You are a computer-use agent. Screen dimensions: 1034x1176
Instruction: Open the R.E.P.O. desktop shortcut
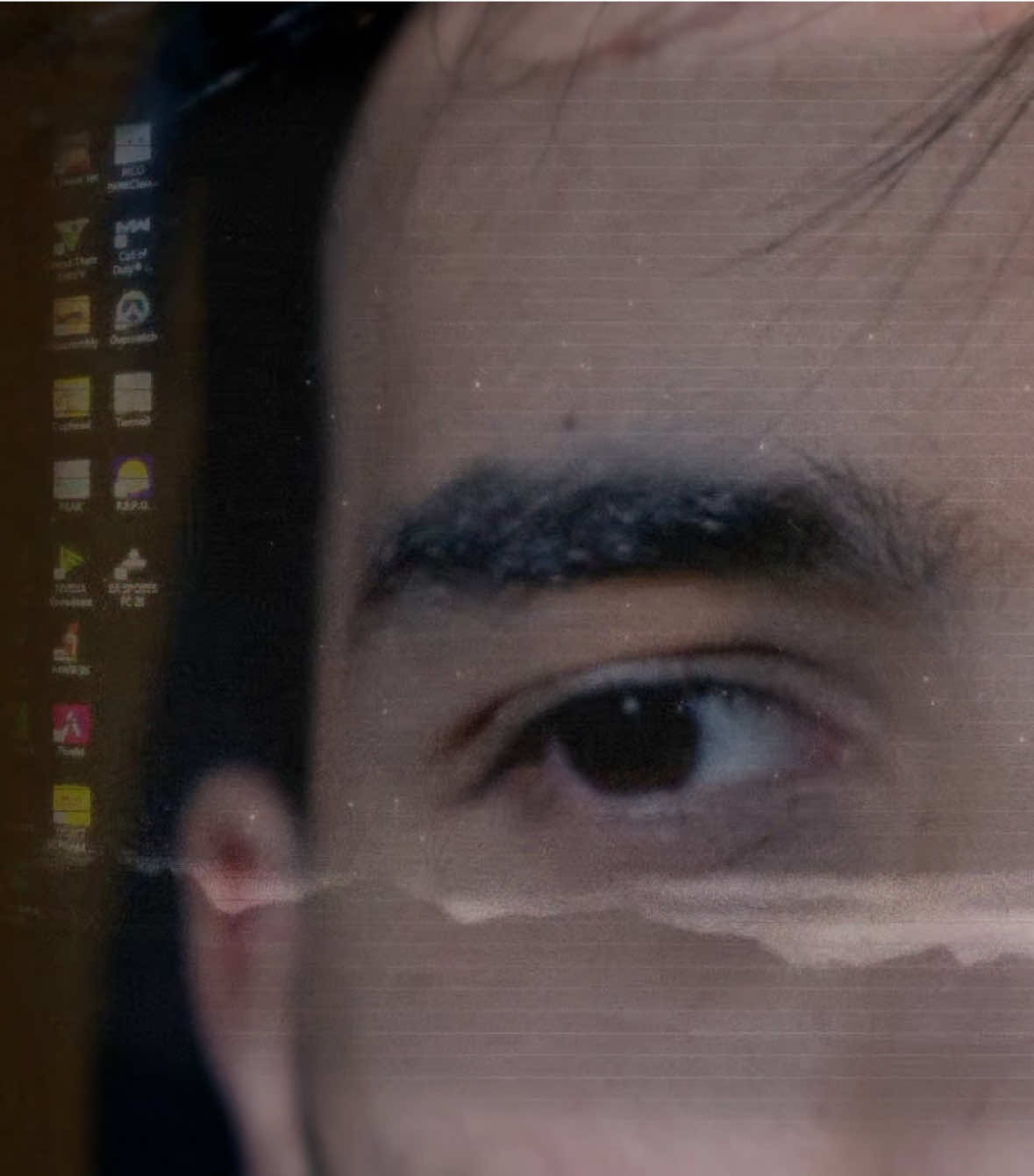coord(133,482)
